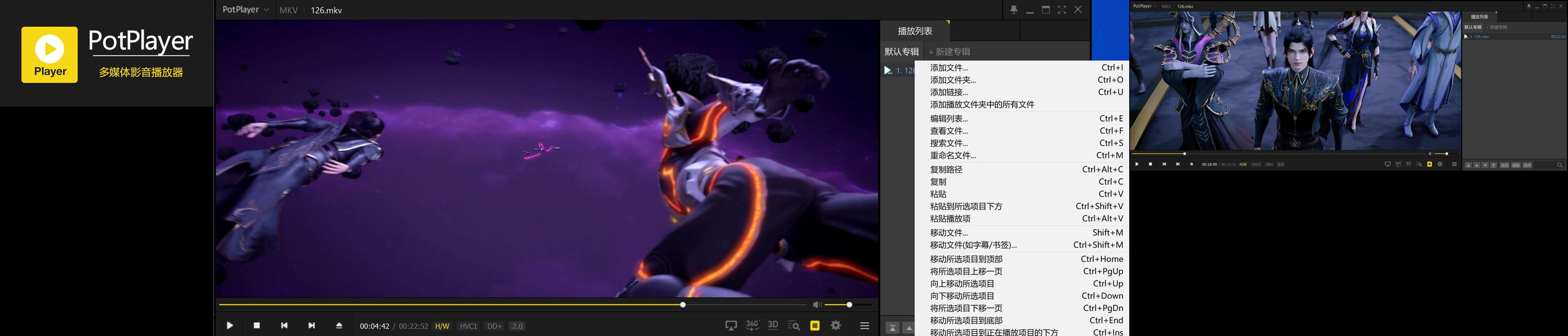Viewport: 1568px width, 336px height.
Task: Toggle the yellow playlist panel button in main player
Action: coord(815,326)
